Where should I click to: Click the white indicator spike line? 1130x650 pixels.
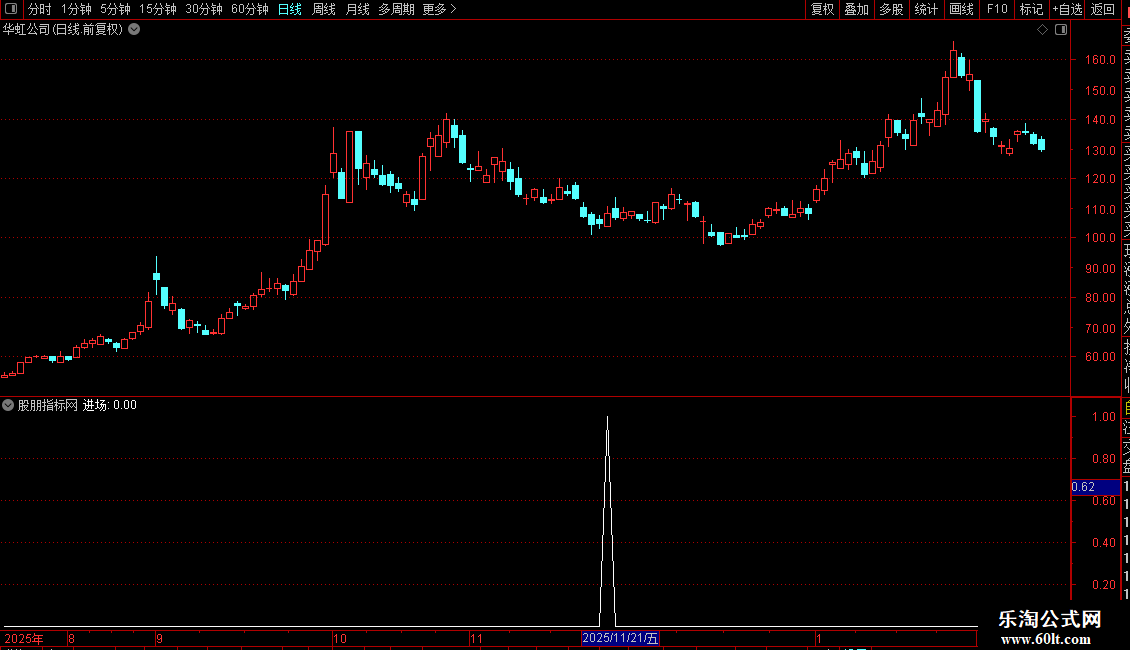[608, 519]
